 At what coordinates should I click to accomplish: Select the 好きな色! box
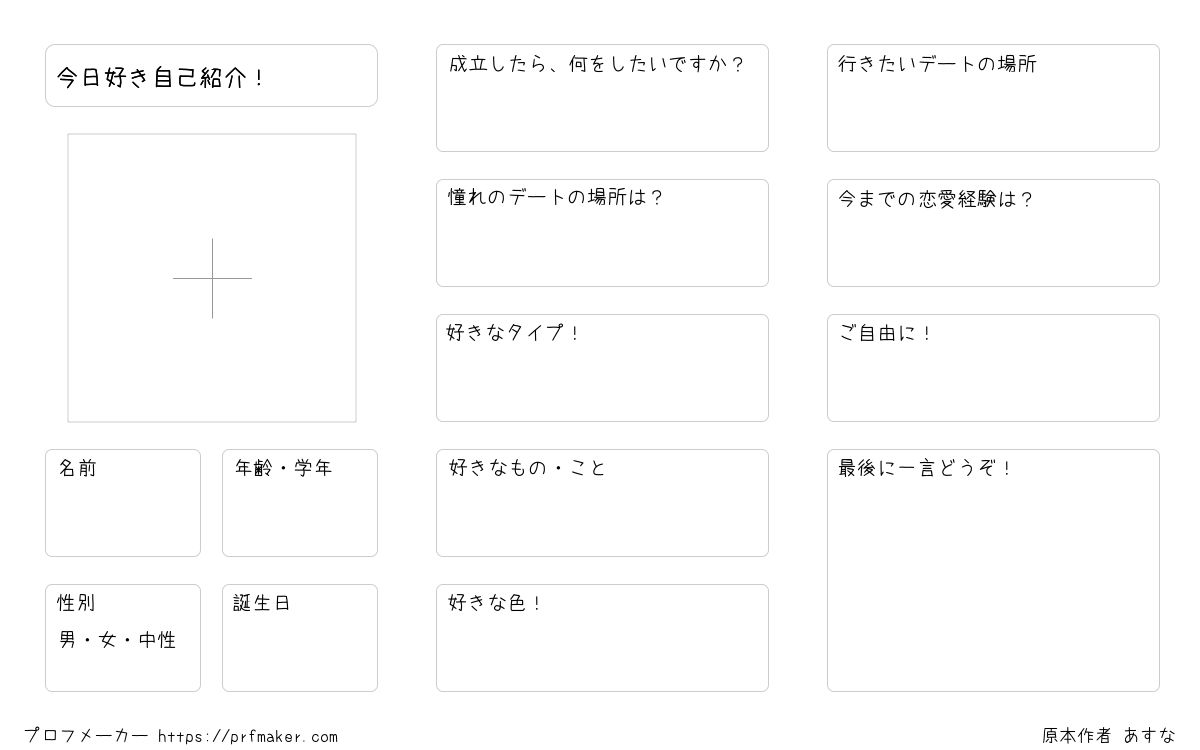point(602,638)
